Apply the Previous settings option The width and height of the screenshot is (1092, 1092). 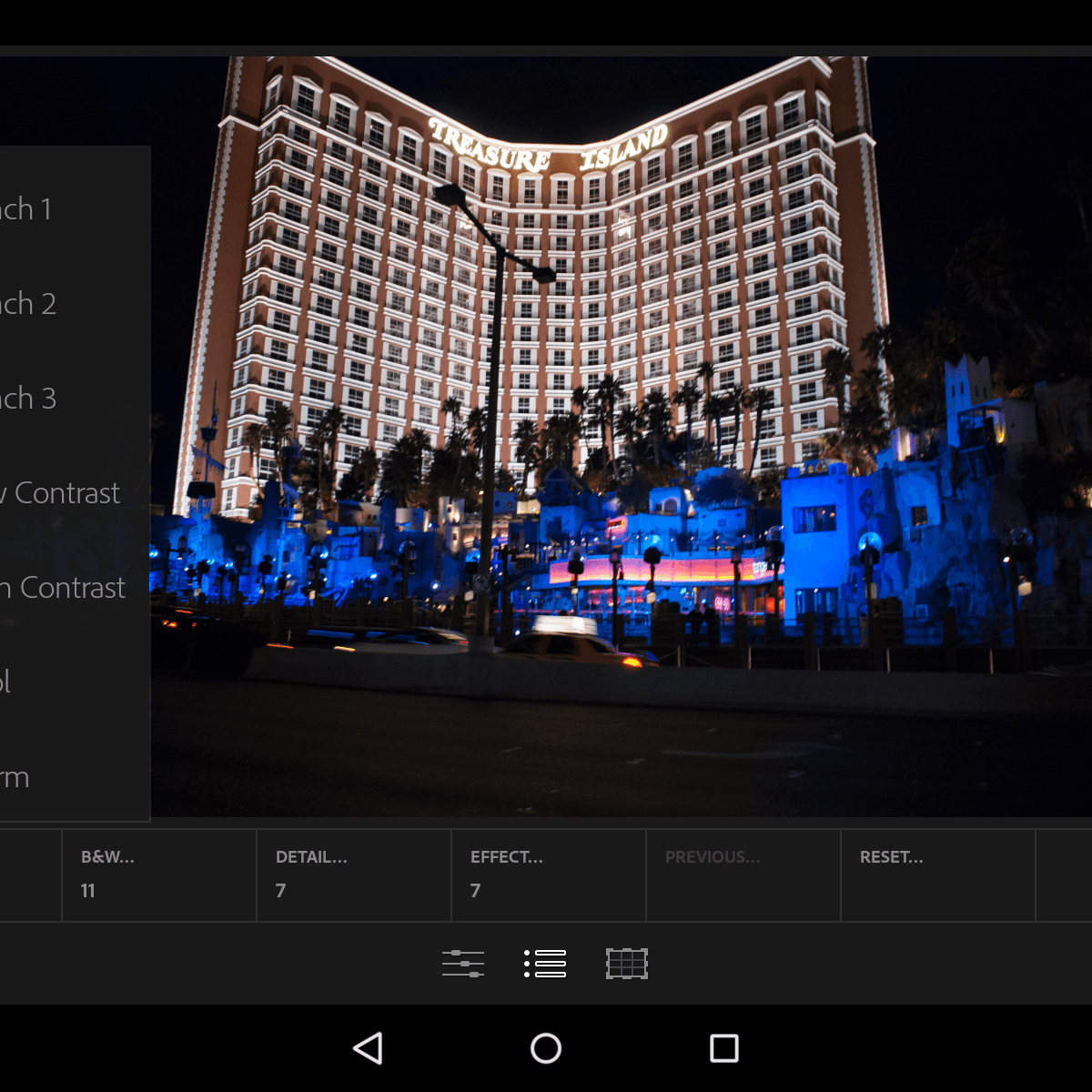click(743, 875)
